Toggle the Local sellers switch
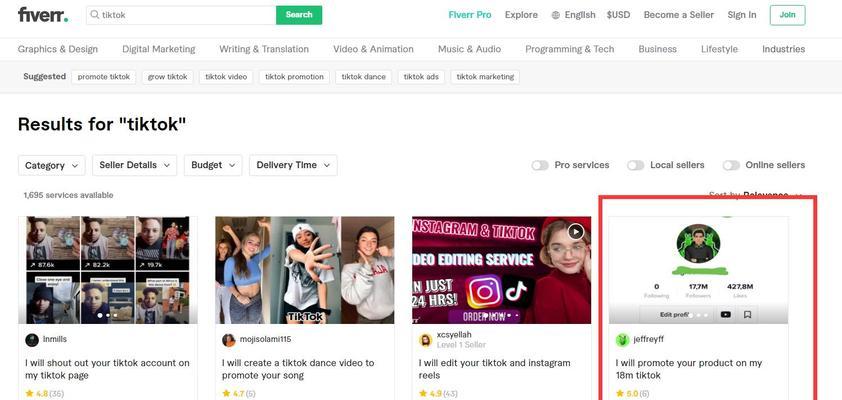The height and width of the screenshot is (400, 842). tap(635, 165)
